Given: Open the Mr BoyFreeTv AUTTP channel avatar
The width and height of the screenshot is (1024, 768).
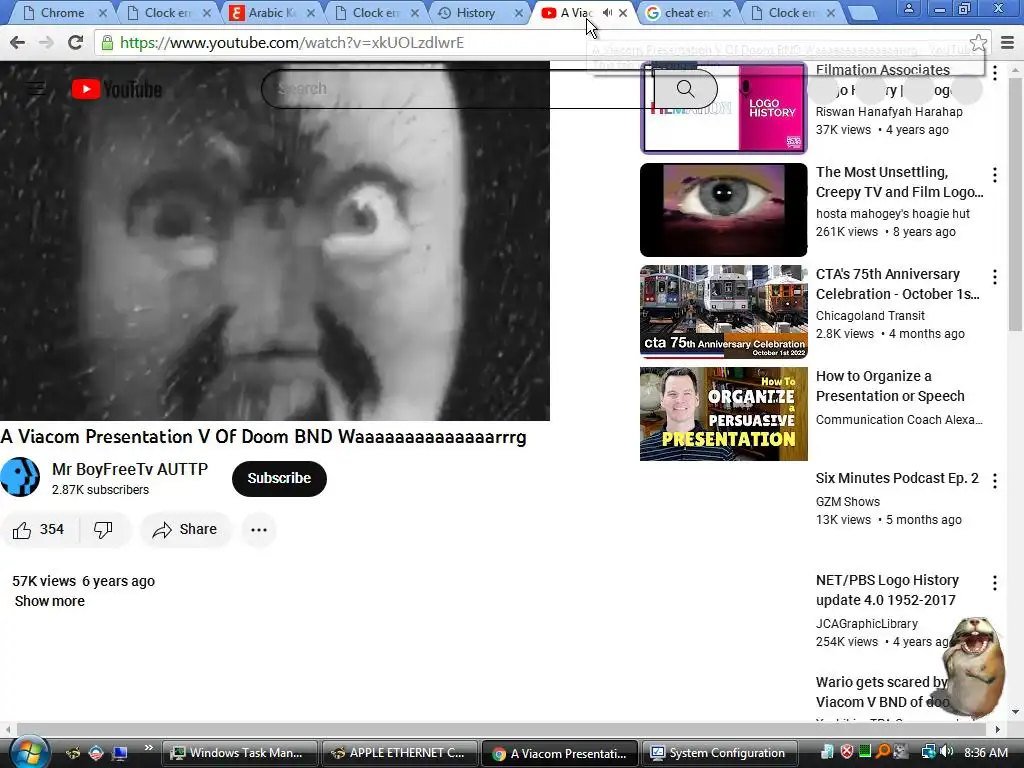Looking at the screenshot, I should 20,477.
